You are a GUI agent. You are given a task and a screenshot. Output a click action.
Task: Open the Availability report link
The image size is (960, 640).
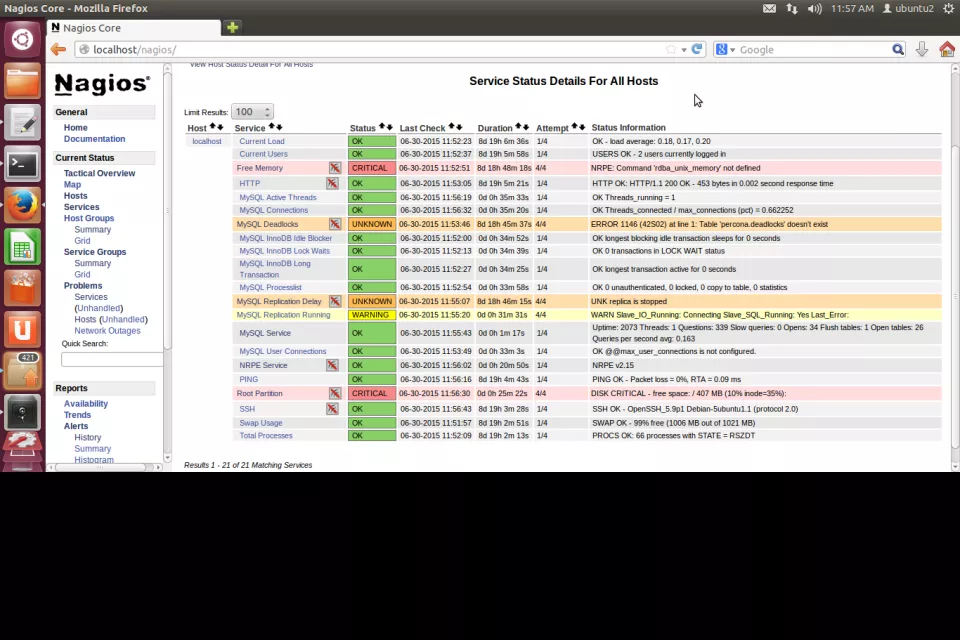coord(86,404)
